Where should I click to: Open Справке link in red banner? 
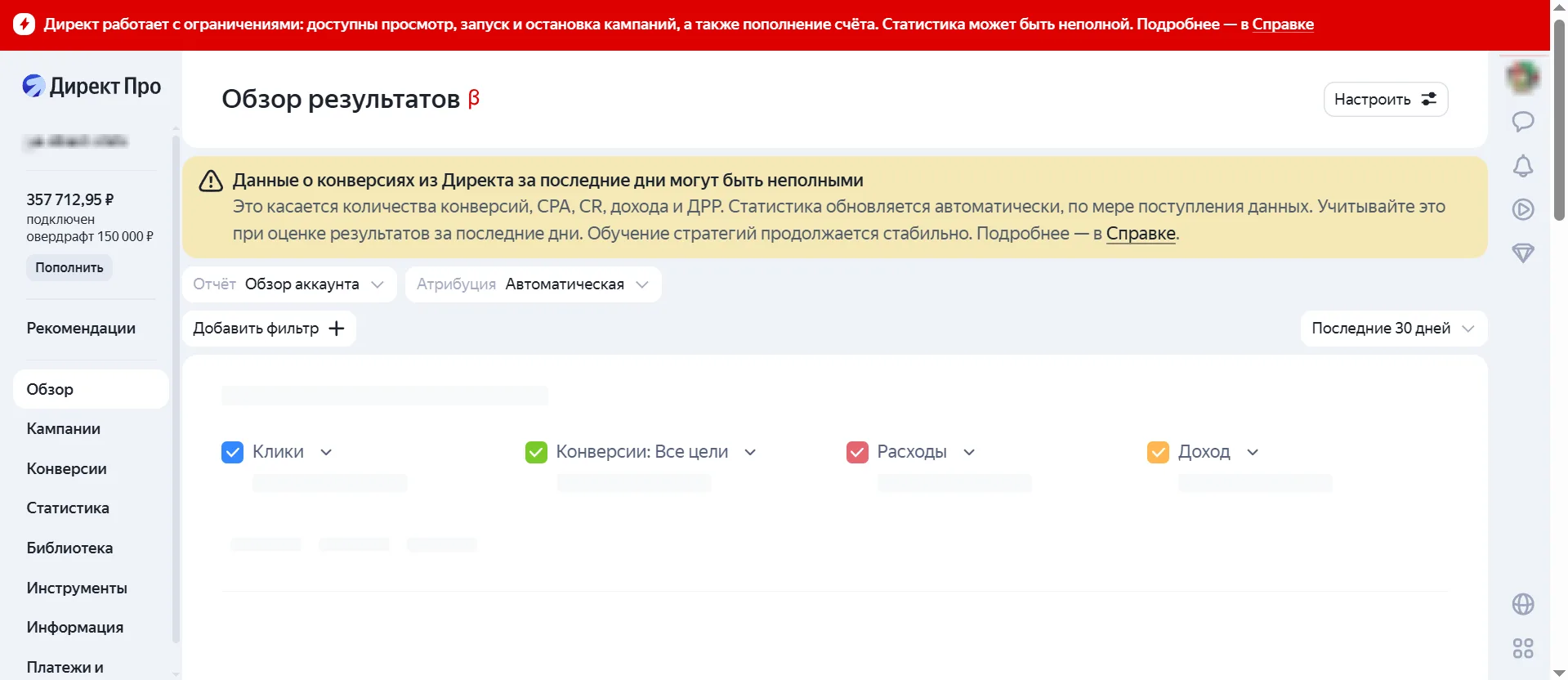pyautogui.click(x=1283, y=25)
